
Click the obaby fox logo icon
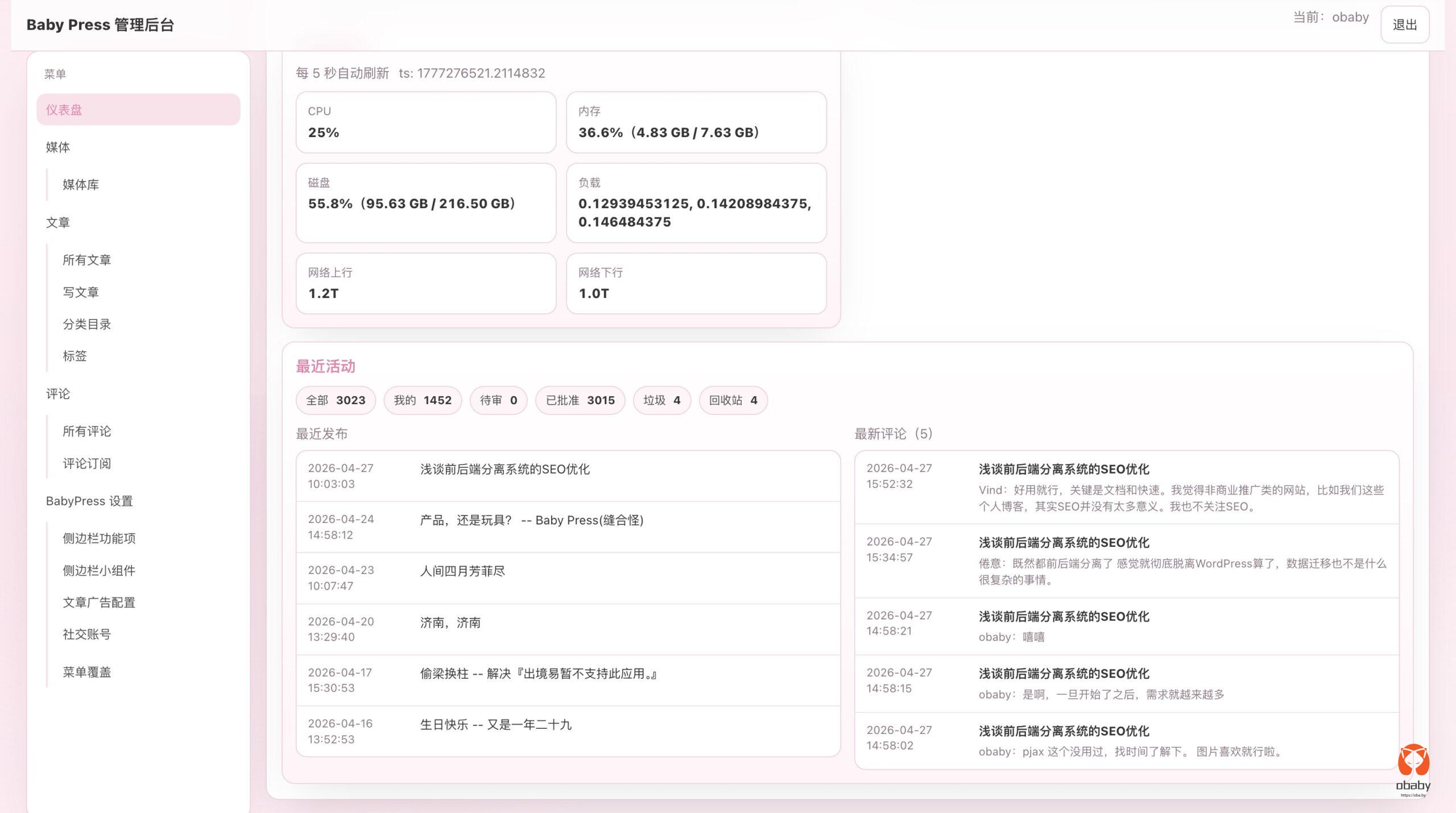tap(1413, 761)
